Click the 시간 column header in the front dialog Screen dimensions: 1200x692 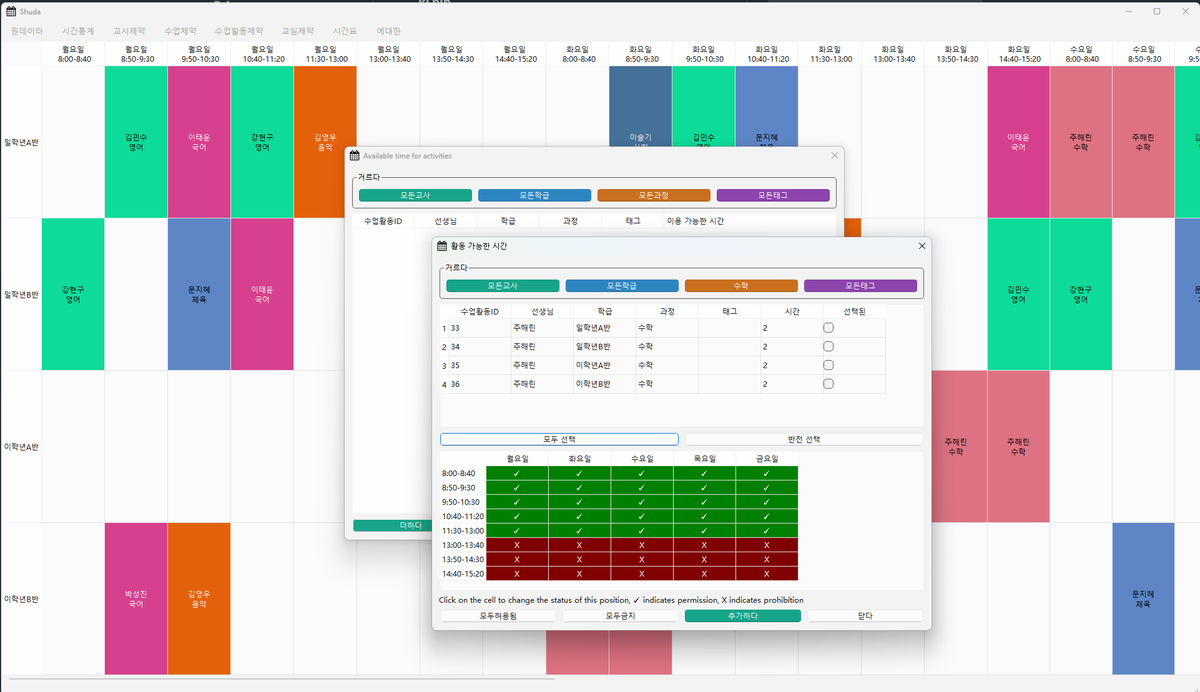pos(791,311)
